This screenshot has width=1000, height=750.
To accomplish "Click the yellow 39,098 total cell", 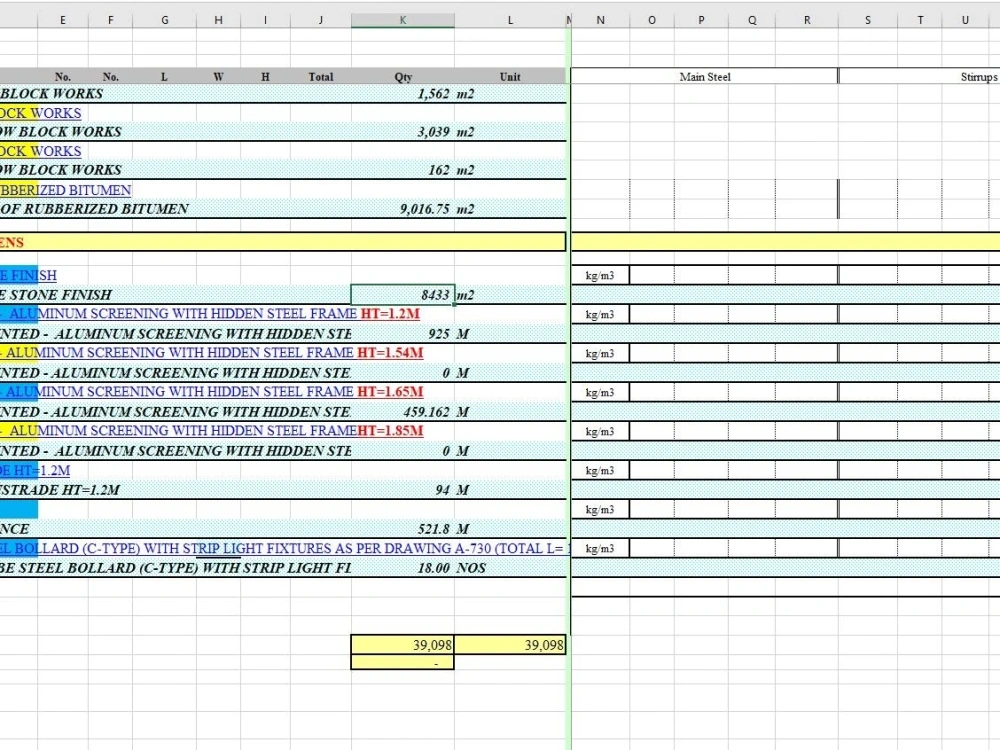I will click(x=403, y=645).
